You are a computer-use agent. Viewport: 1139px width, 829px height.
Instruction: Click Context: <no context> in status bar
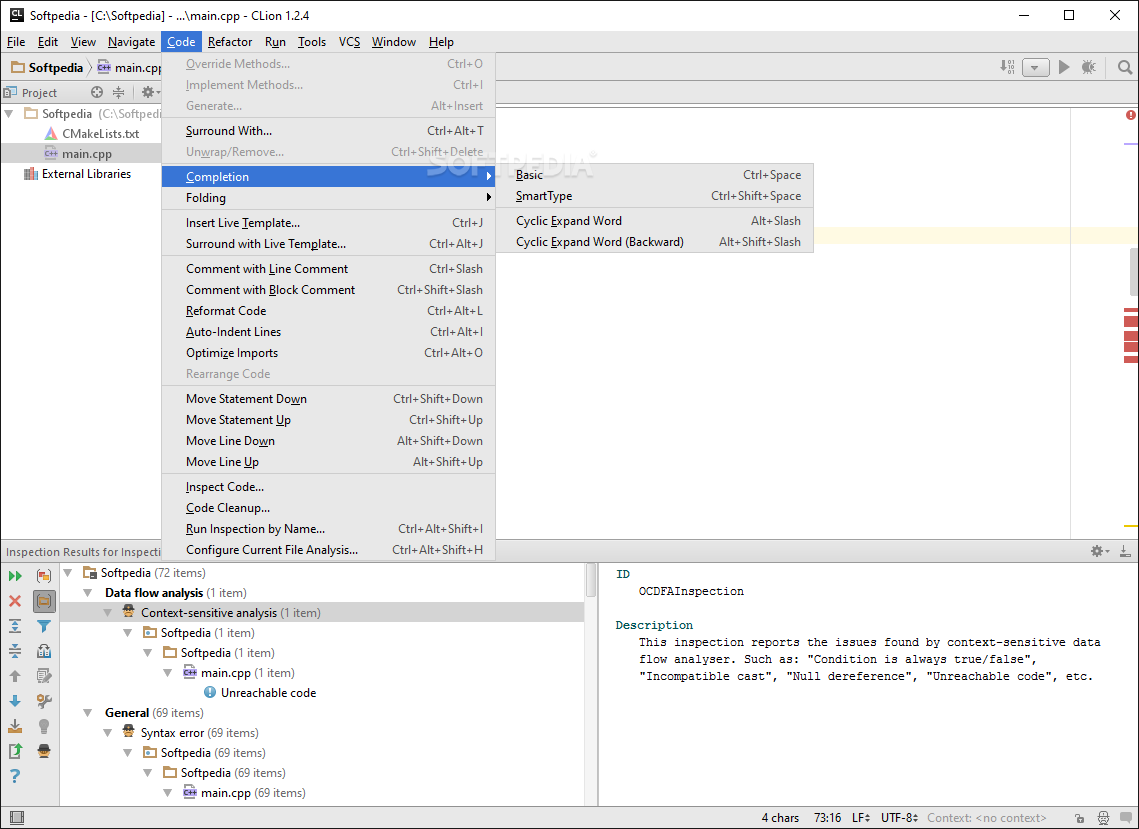pyautogui.click(x=986, y=818)
